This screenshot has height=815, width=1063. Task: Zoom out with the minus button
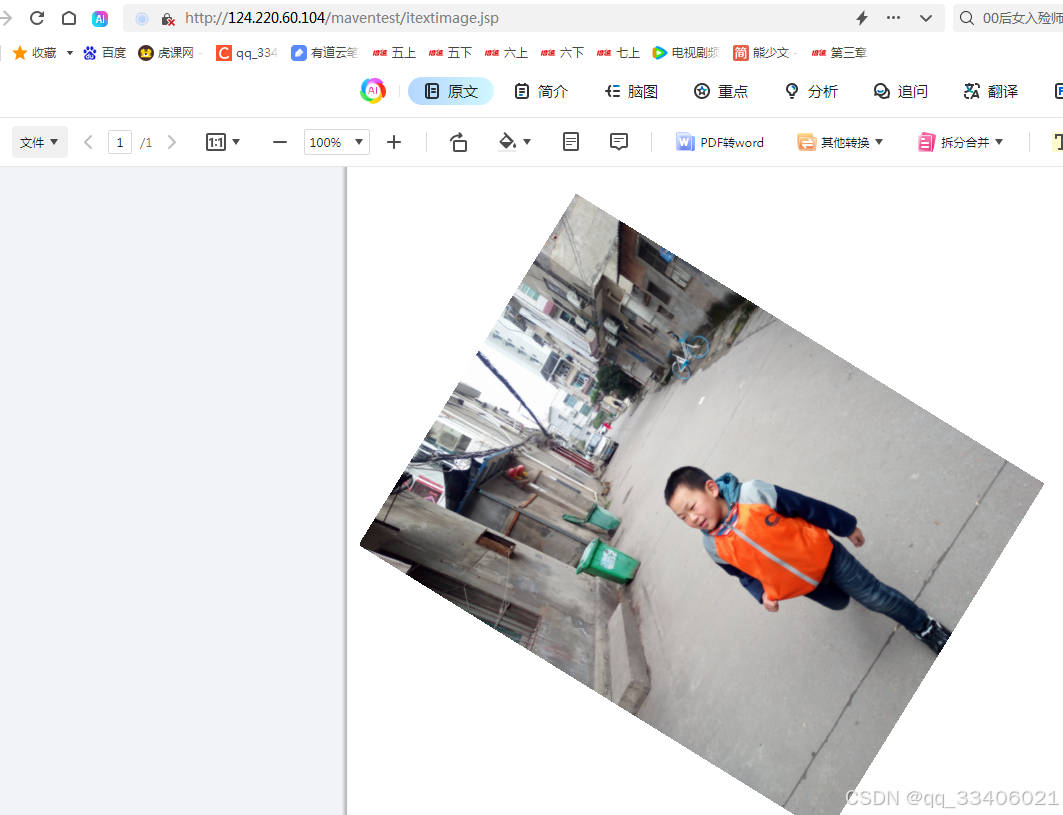pyautogui.click(x=280, y=142)
